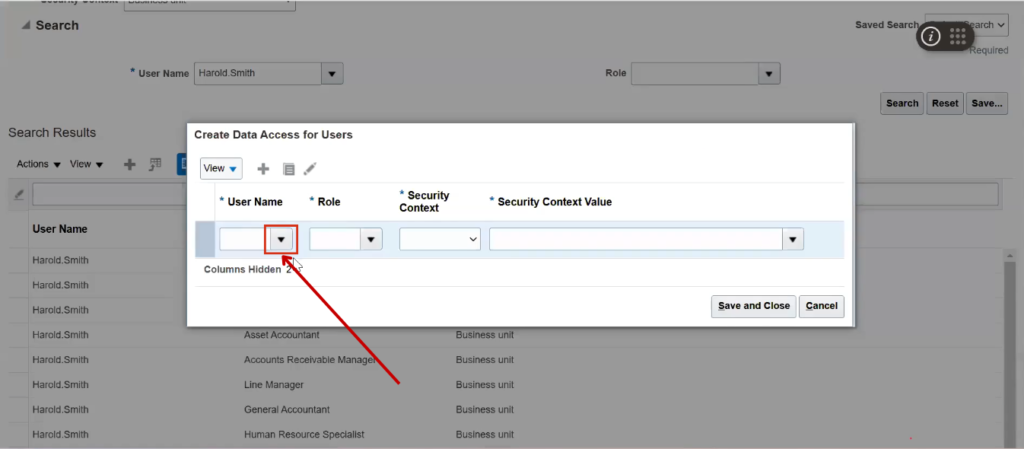Viewport: 1024px width, 449px height.
Task: Click the Save and Close button
Action: coord(752,306)
